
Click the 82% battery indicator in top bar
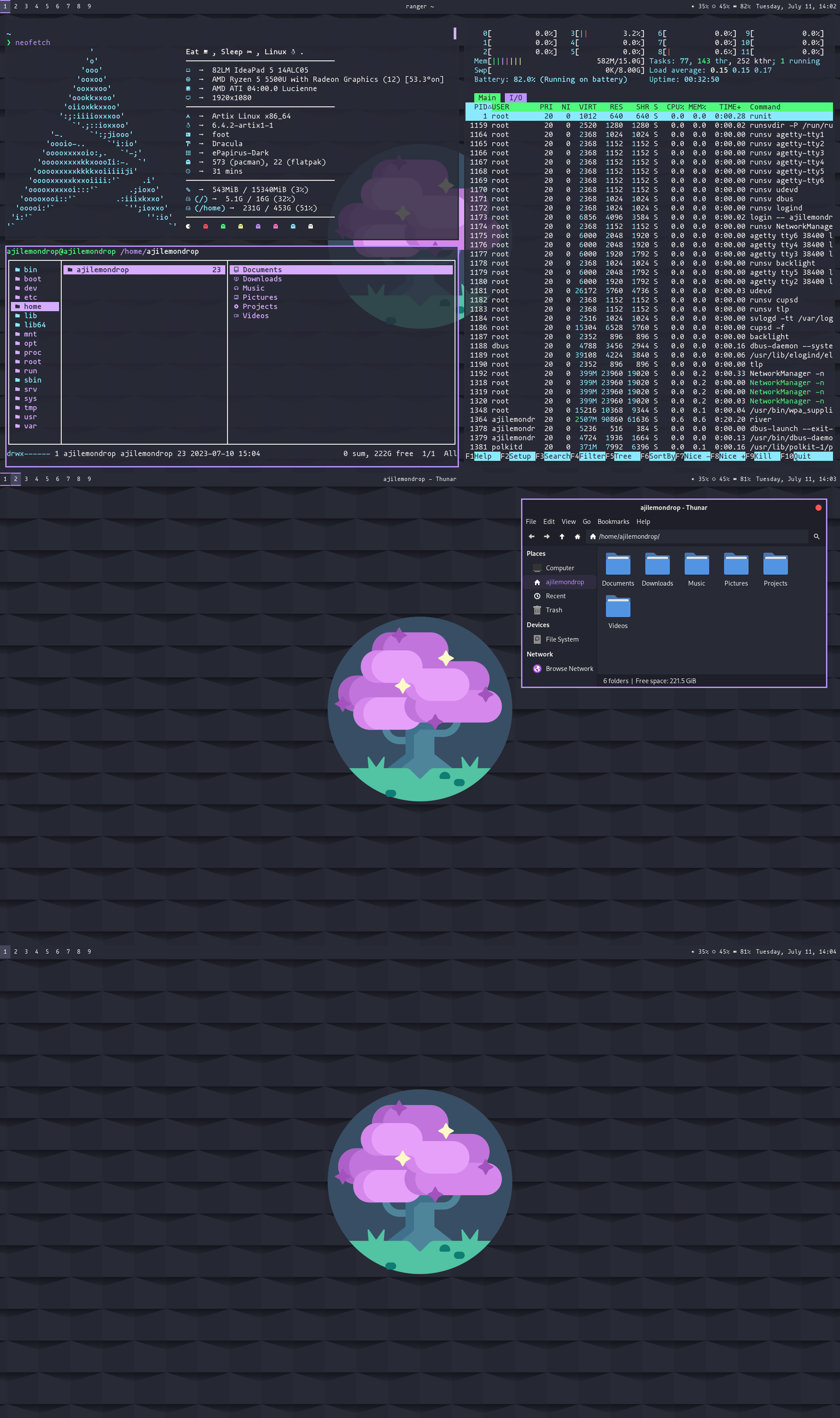(742, 6)
